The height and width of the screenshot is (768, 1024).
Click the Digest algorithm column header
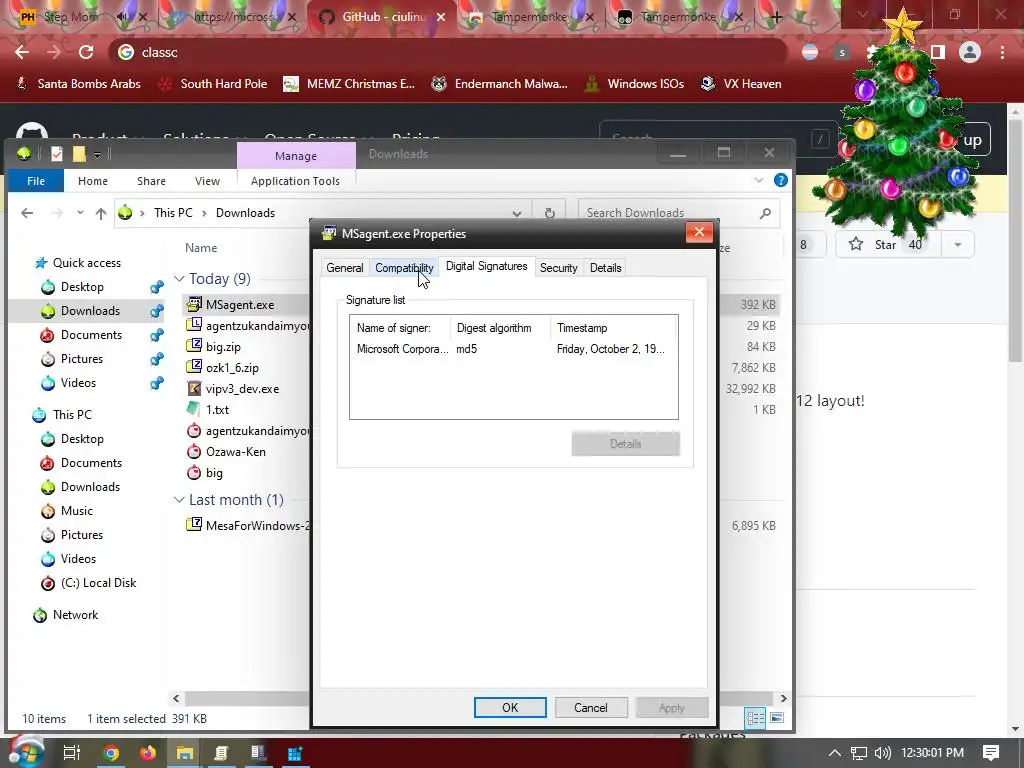pyautogui.click(x=500, y=328)
